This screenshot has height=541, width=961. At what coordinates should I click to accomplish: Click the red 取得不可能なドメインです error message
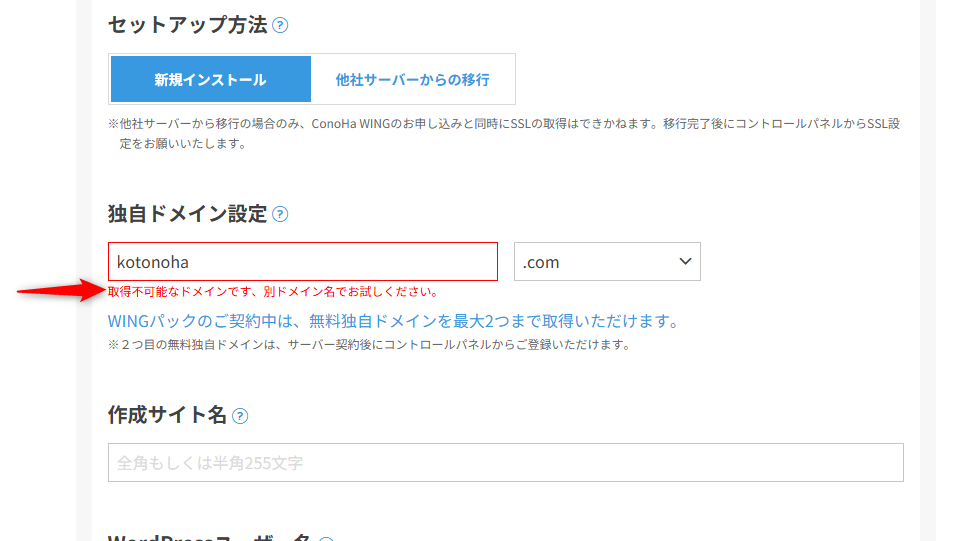[x=274, y=292]
